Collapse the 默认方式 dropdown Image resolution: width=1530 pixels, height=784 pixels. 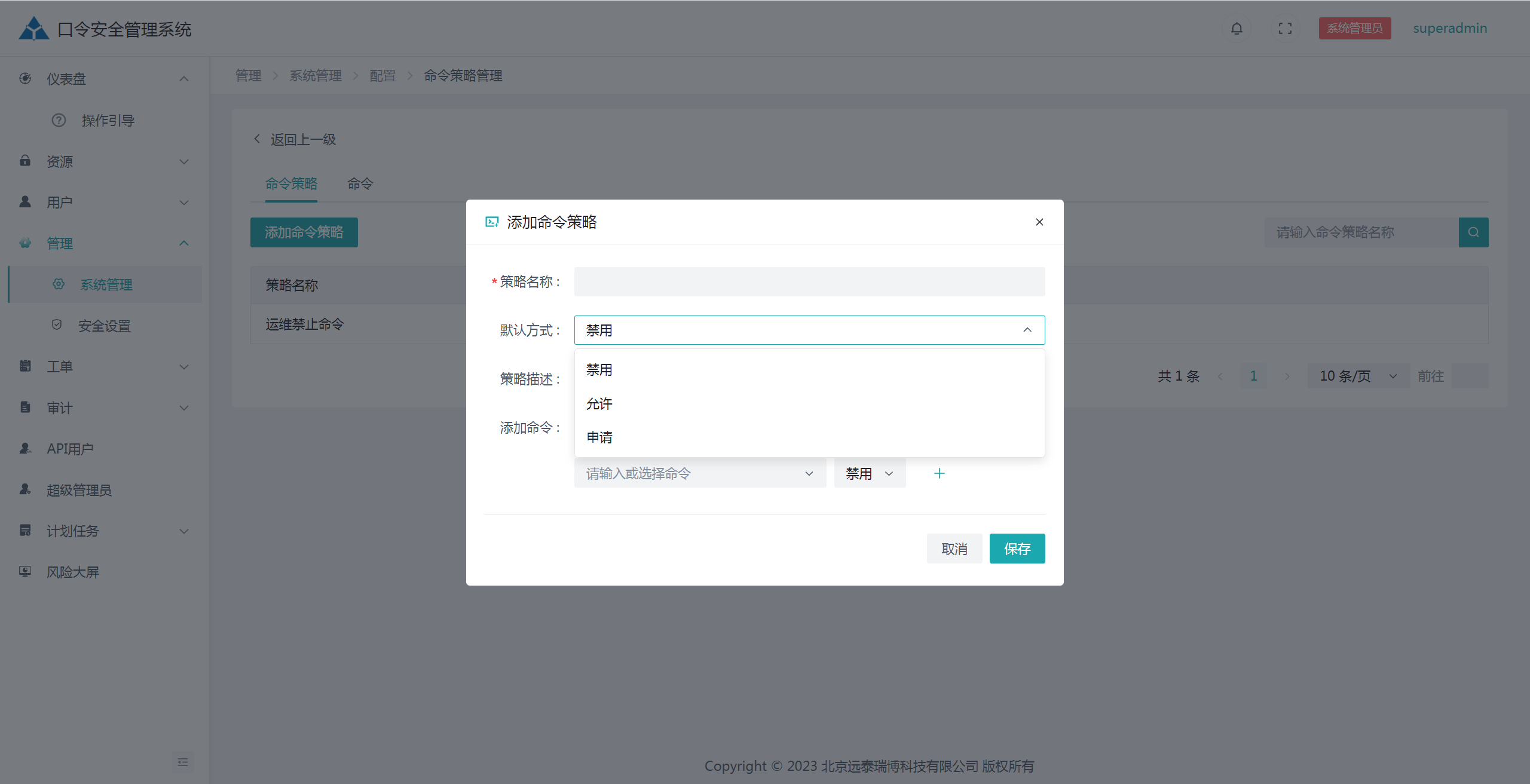pyautogui.click(x=1027, y=330)
